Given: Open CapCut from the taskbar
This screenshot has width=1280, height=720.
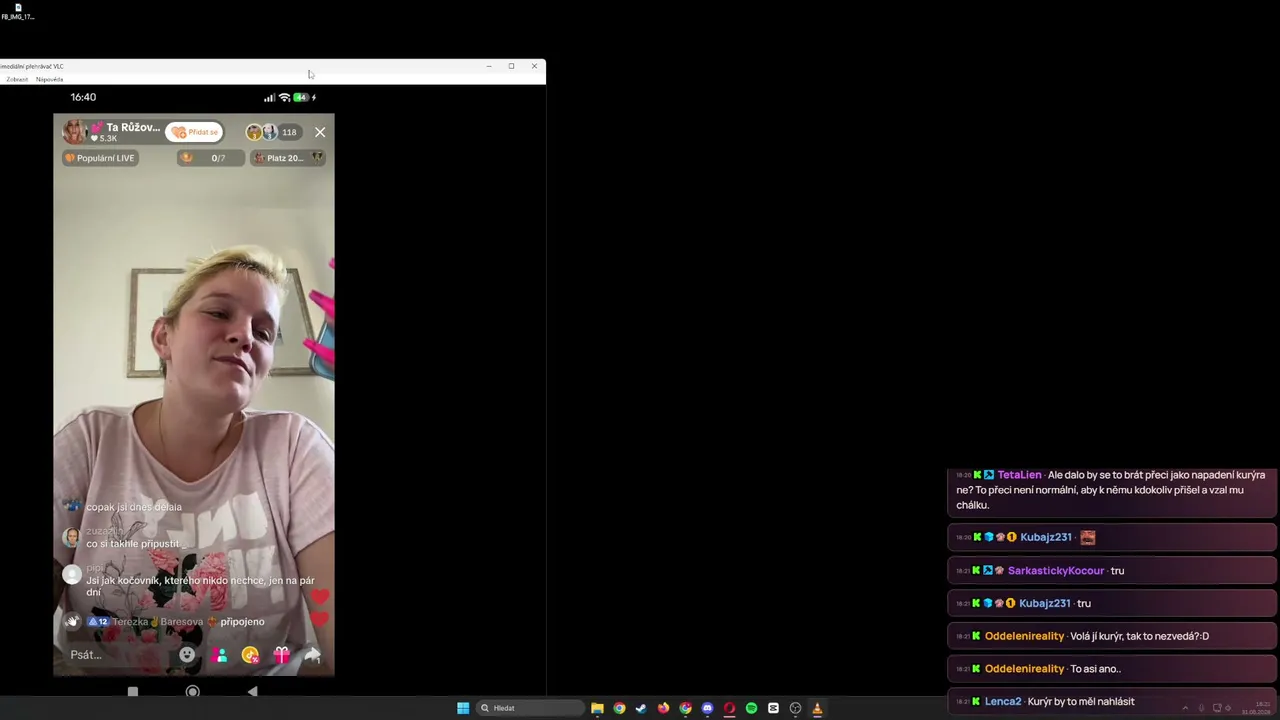Looking at the screenshot, I should pyautogui.click(x=773, y=708).
